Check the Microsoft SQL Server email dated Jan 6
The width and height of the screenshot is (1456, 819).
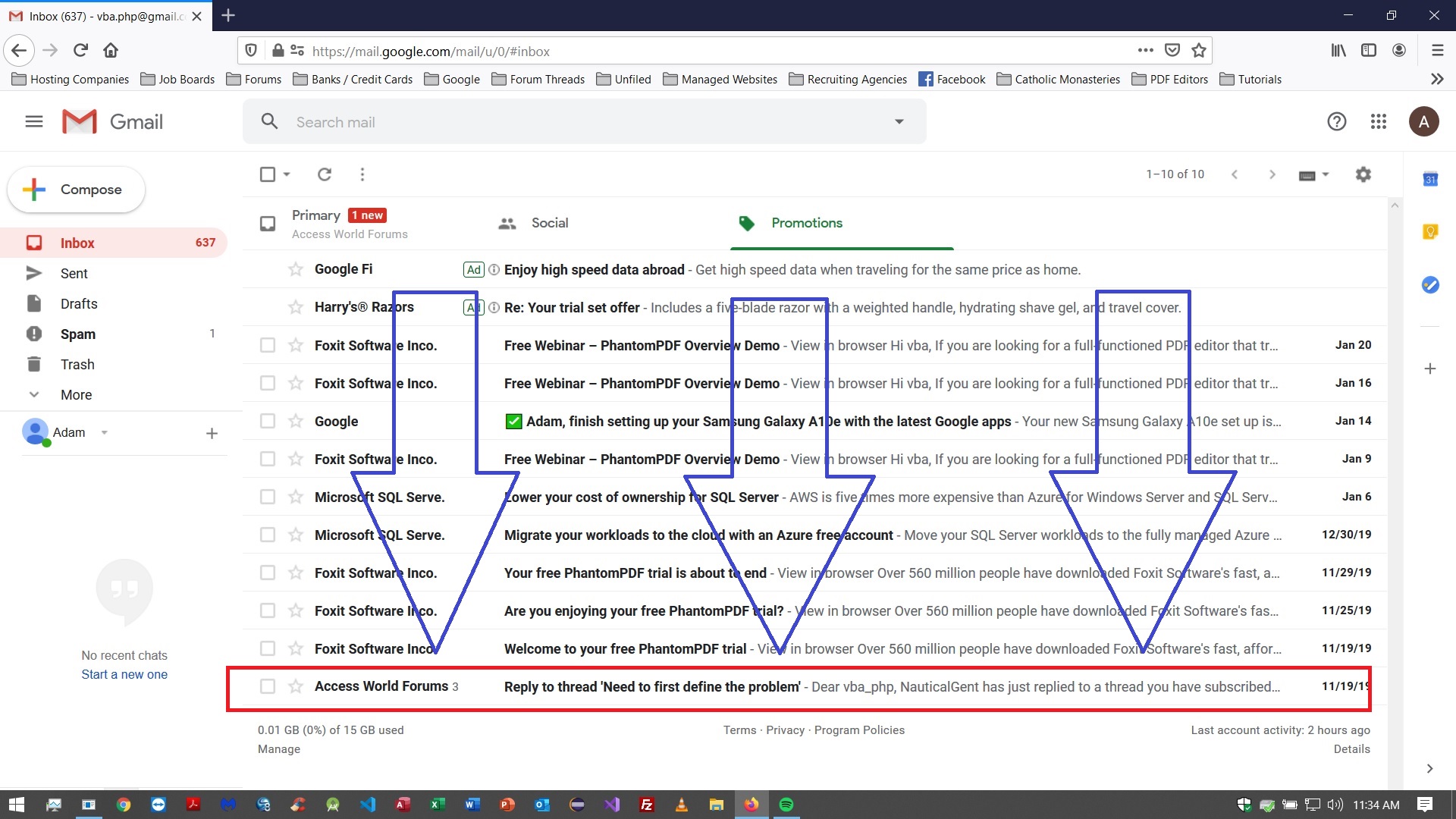tap(268, 497)
